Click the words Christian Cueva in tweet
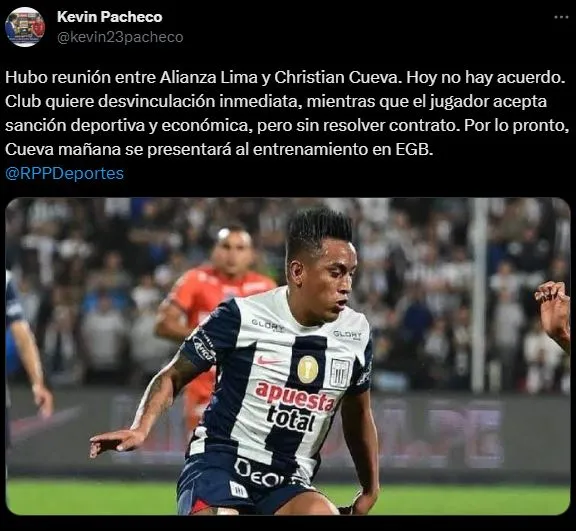This screenshot has width=576, height=531. point(336,77)
